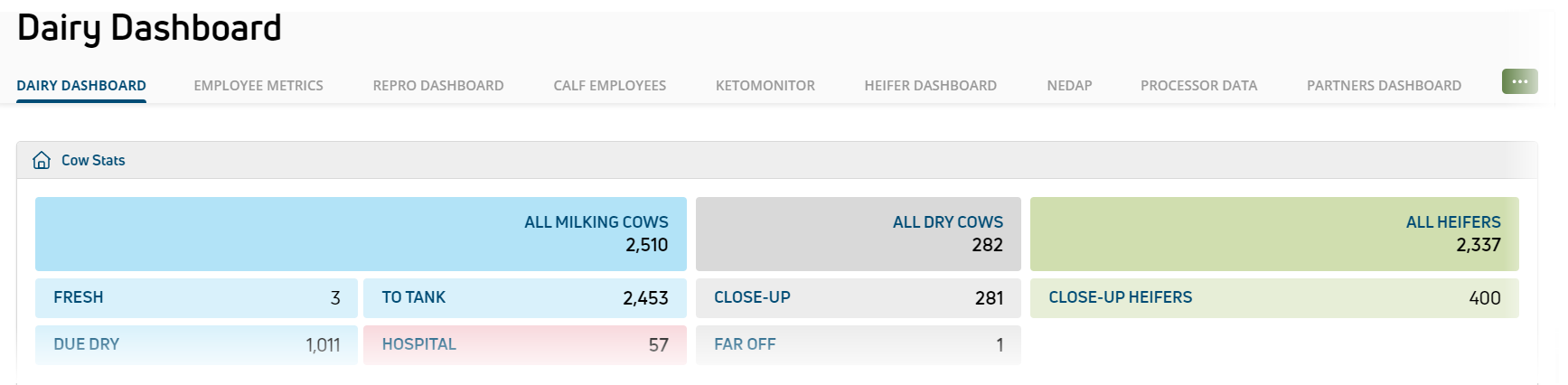Viewport: 1568px width, 385px height.
Task: Select the Calf Employees tab
Action: 610,86
